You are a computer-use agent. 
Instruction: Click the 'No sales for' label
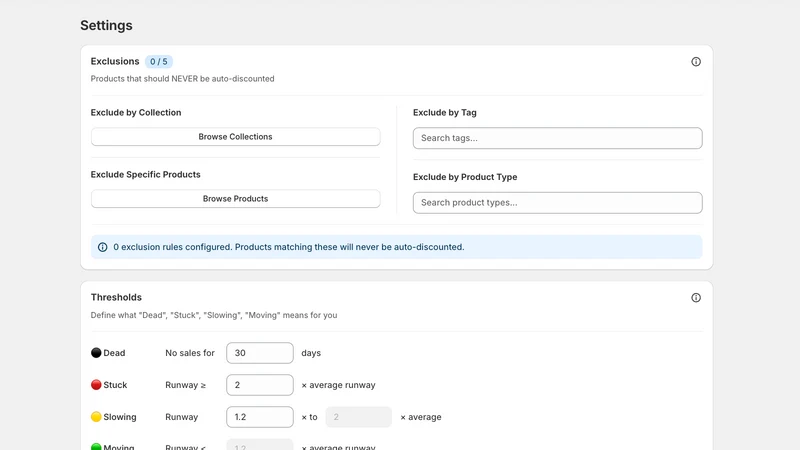(190, 353)
